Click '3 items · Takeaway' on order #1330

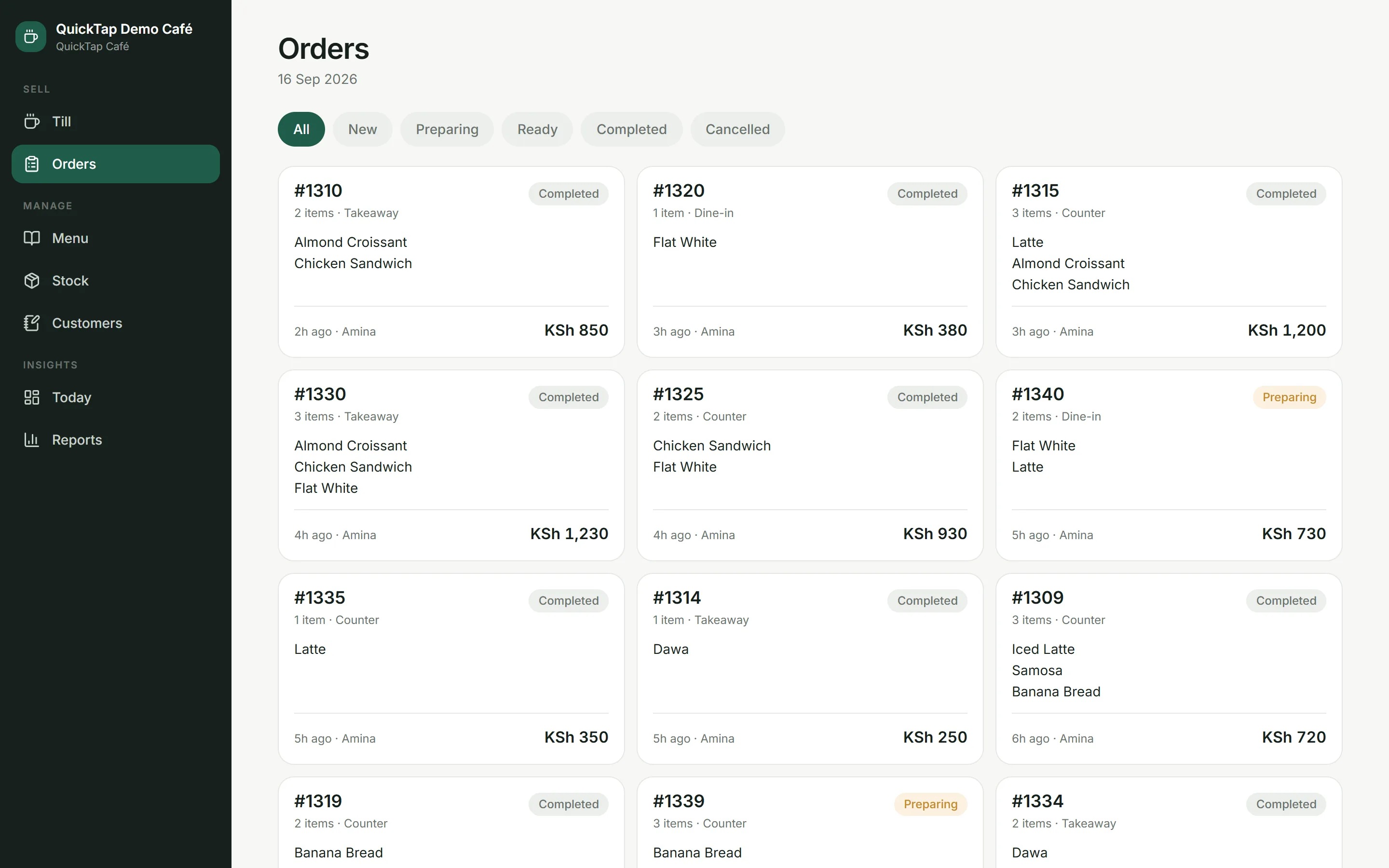pyautogui.click(x=346, y=417)
